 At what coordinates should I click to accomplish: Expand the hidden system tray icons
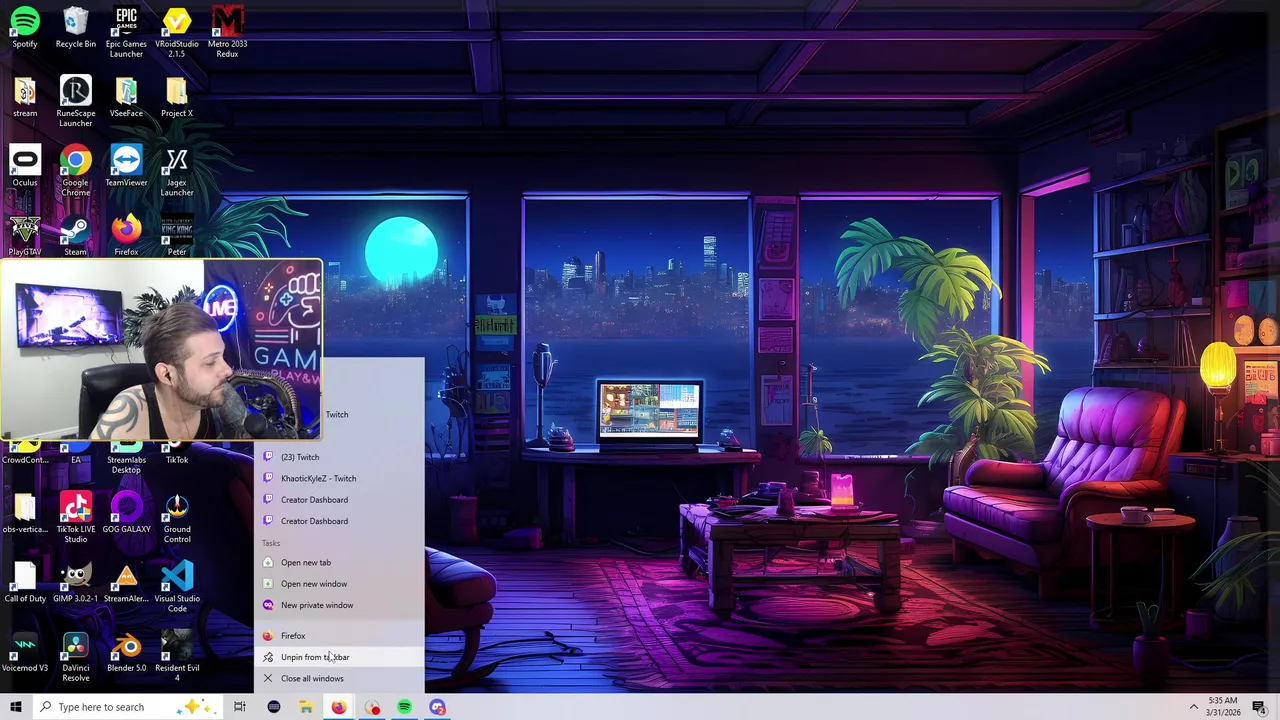click(1193, 707)
